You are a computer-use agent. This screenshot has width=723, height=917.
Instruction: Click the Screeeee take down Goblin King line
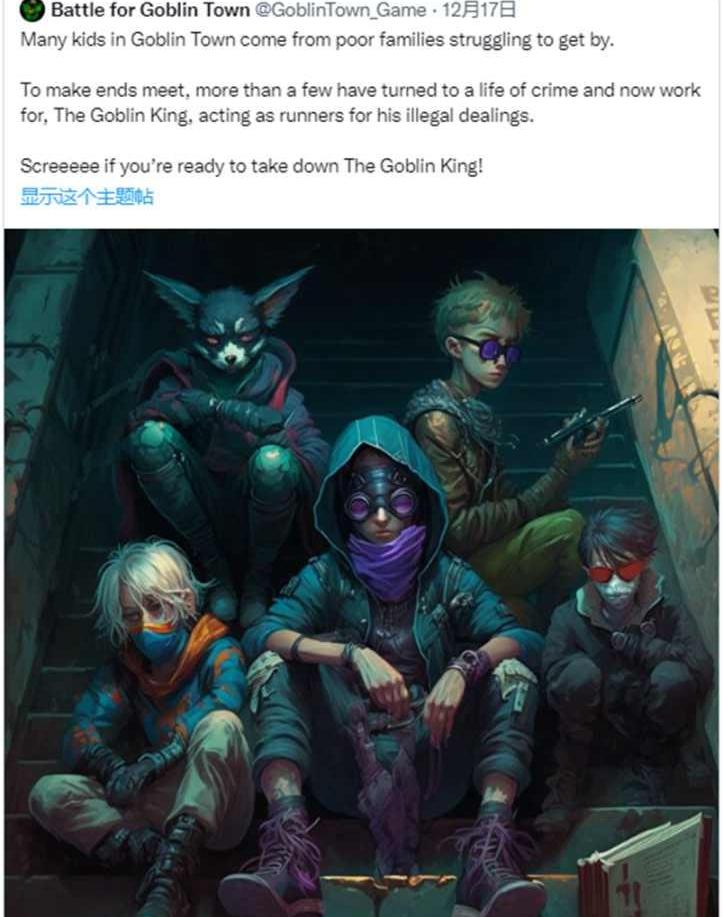[x=252, y=166]
